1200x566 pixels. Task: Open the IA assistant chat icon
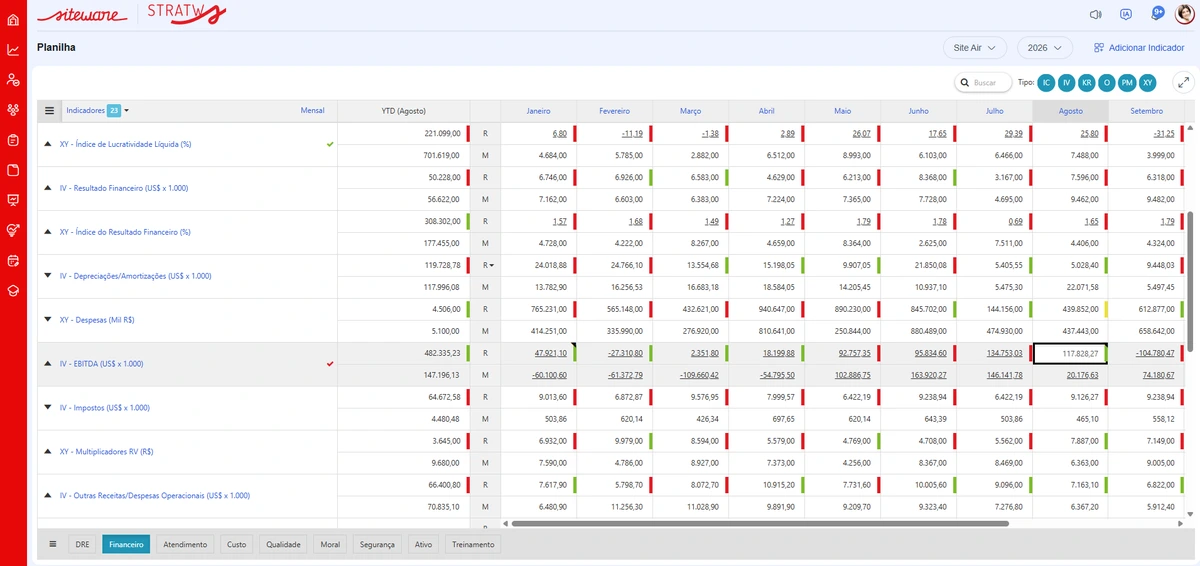(x=1126, y=14)
